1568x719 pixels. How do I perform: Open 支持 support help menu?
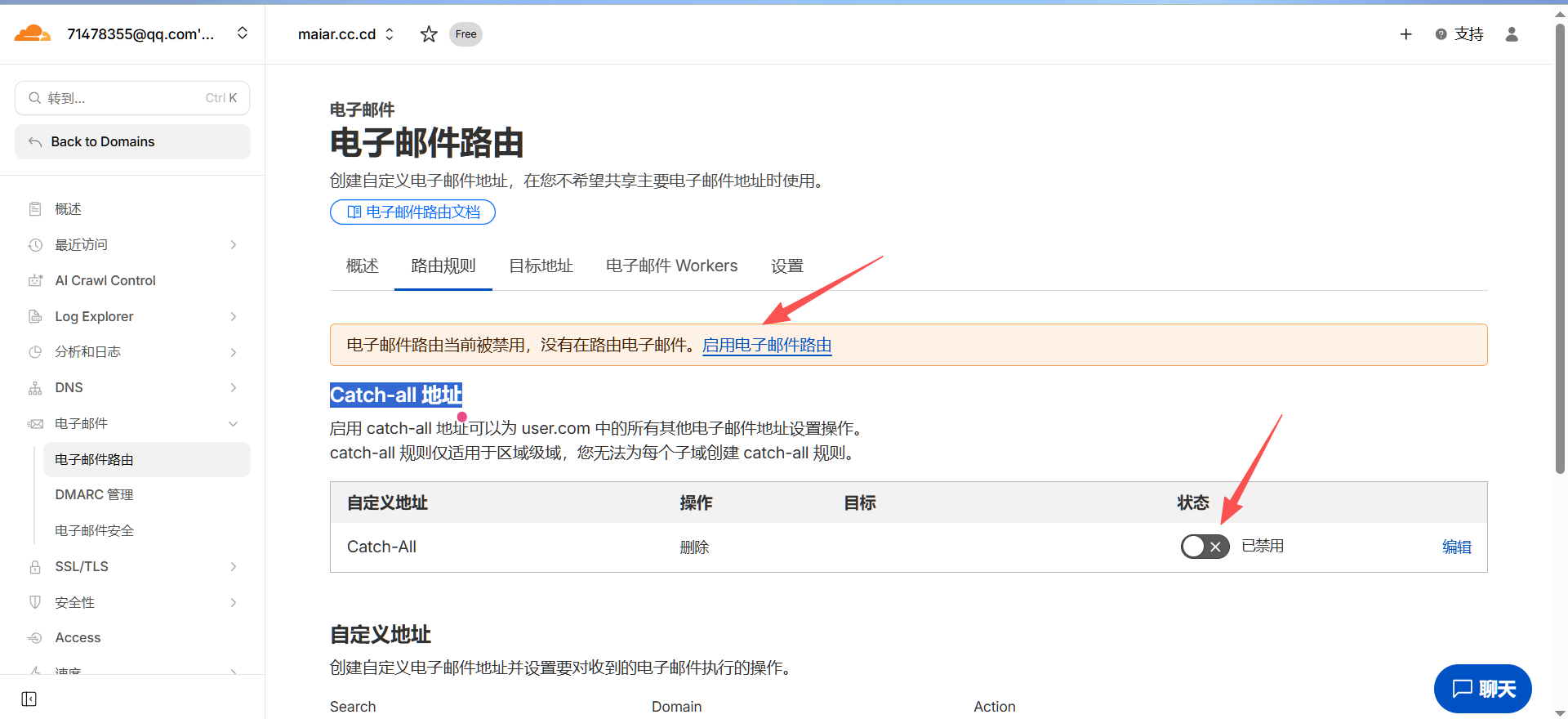click(x=1459, y=34)
